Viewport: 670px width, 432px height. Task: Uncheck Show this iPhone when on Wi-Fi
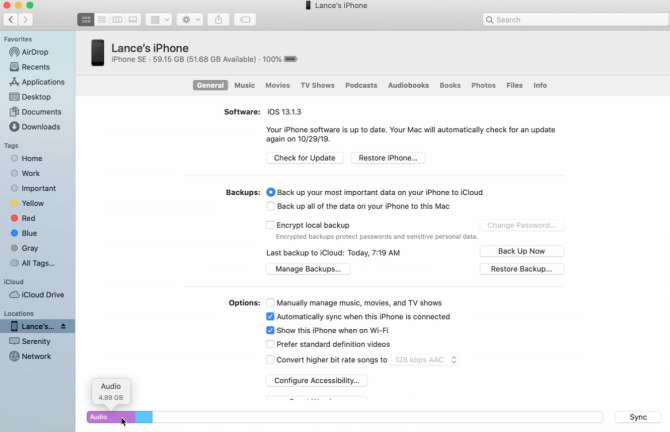click(270, 330)
